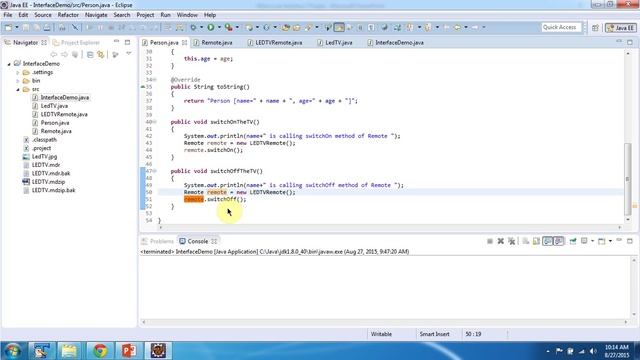Select Person.java in Navigator tree
640x360 pixels.
tap(55, 123)
